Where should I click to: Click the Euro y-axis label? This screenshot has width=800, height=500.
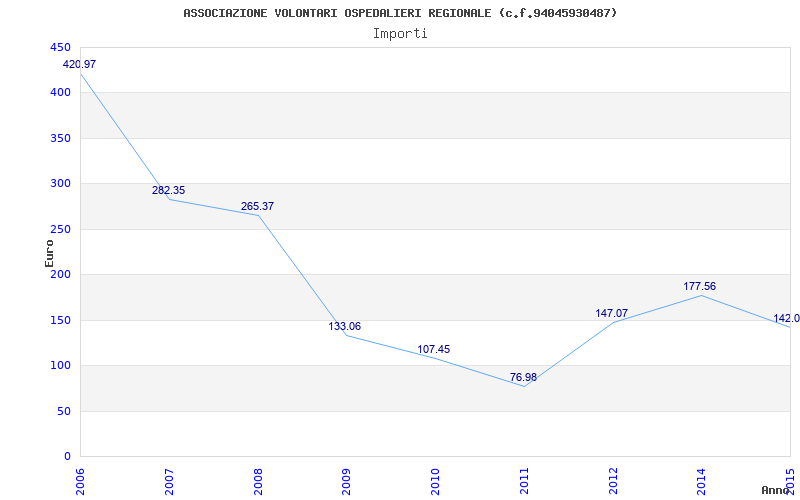(x=49, y=253)
